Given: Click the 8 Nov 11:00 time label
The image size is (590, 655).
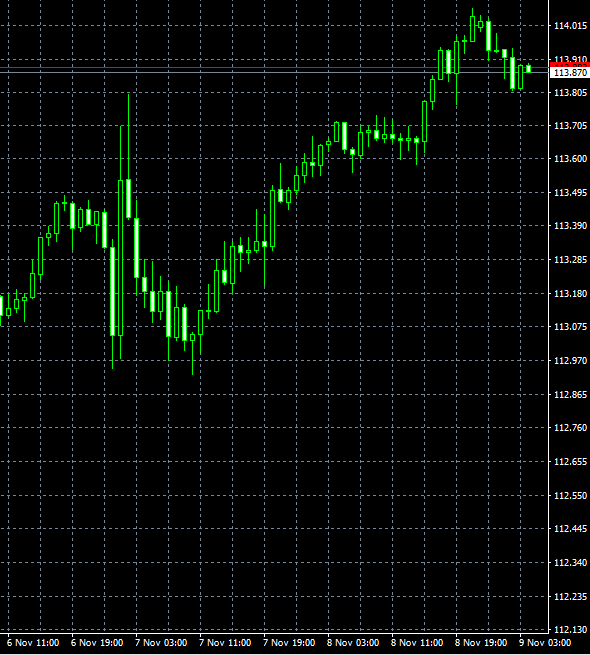Looking at the screenshot, I should 417,643.
